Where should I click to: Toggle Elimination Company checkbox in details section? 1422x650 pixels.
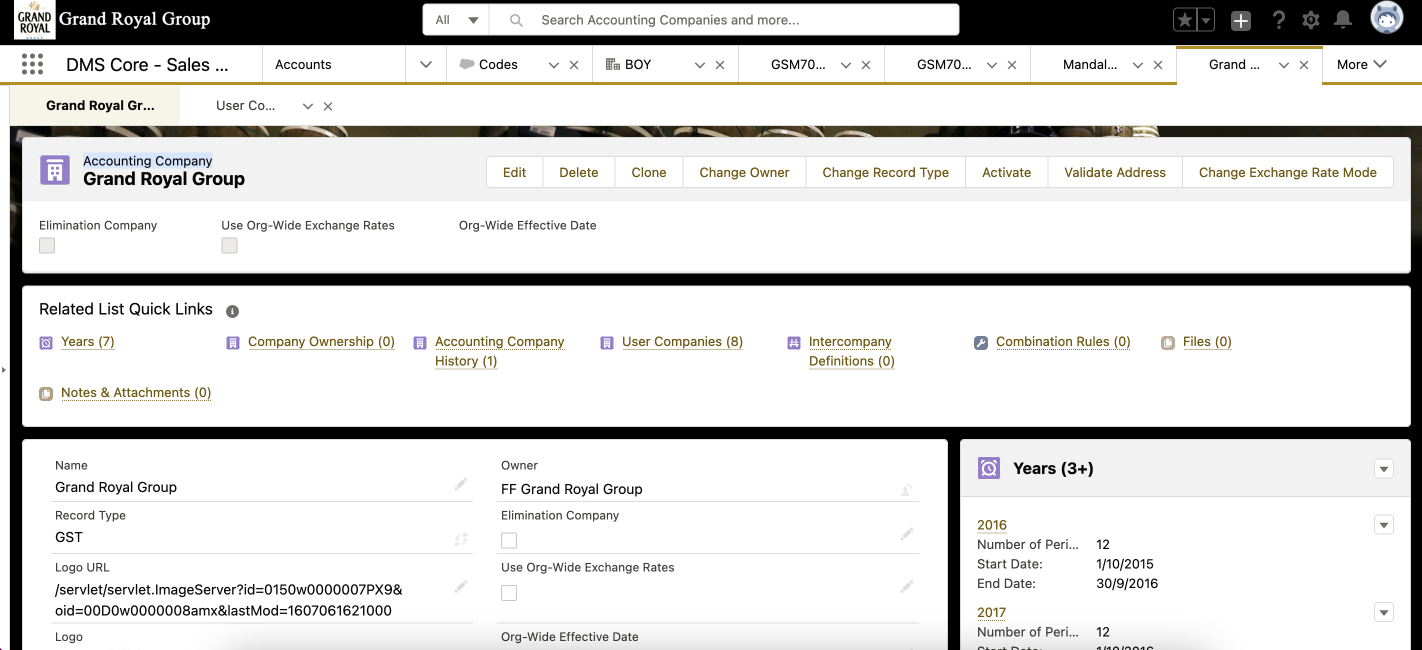pos(509,541)
